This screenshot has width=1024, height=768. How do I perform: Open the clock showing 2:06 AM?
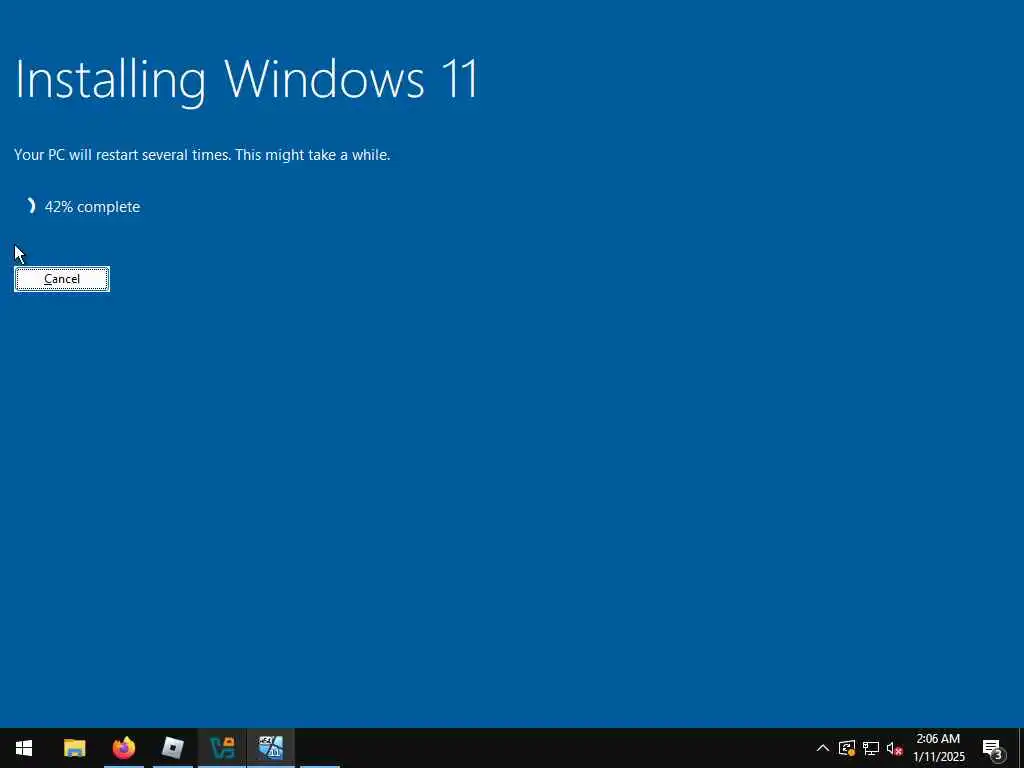click(x=938, y=748)
